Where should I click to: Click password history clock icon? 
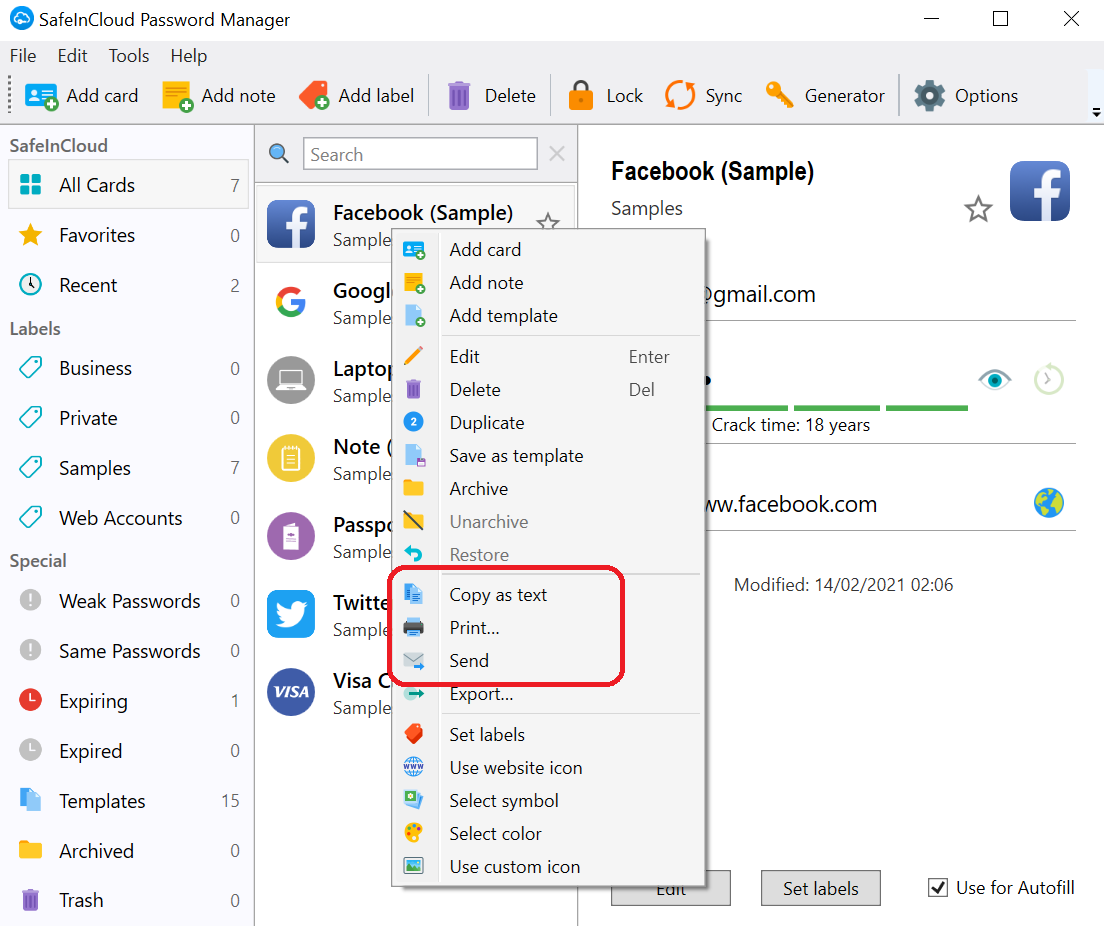click(x=1048, y=380)
